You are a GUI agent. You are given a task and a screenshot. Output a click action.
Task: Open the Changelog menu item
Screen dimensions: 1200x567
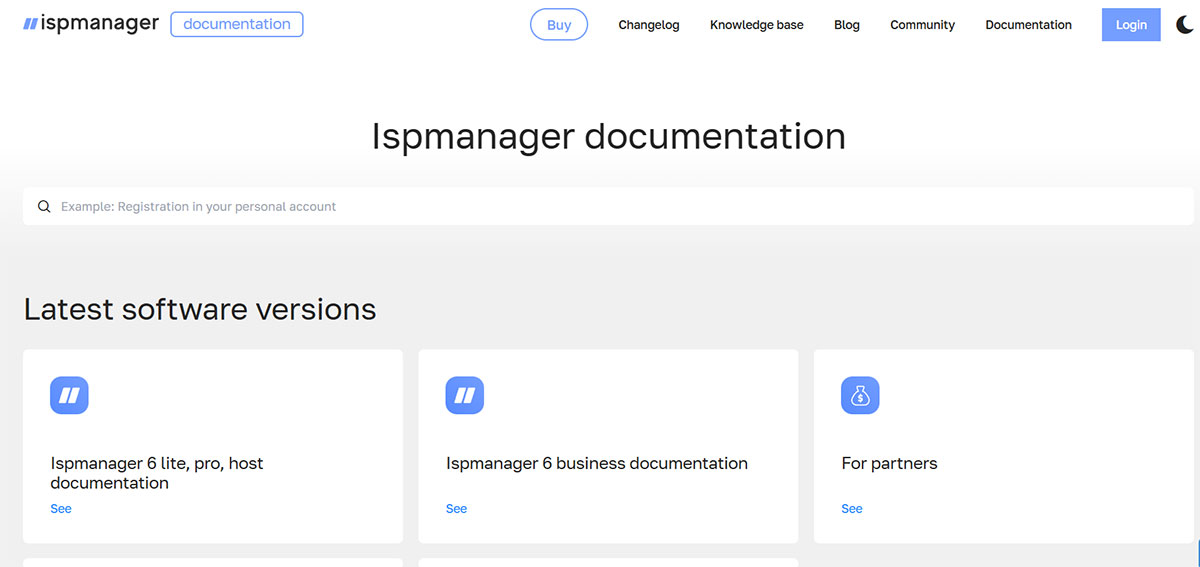tap(649, 25)
